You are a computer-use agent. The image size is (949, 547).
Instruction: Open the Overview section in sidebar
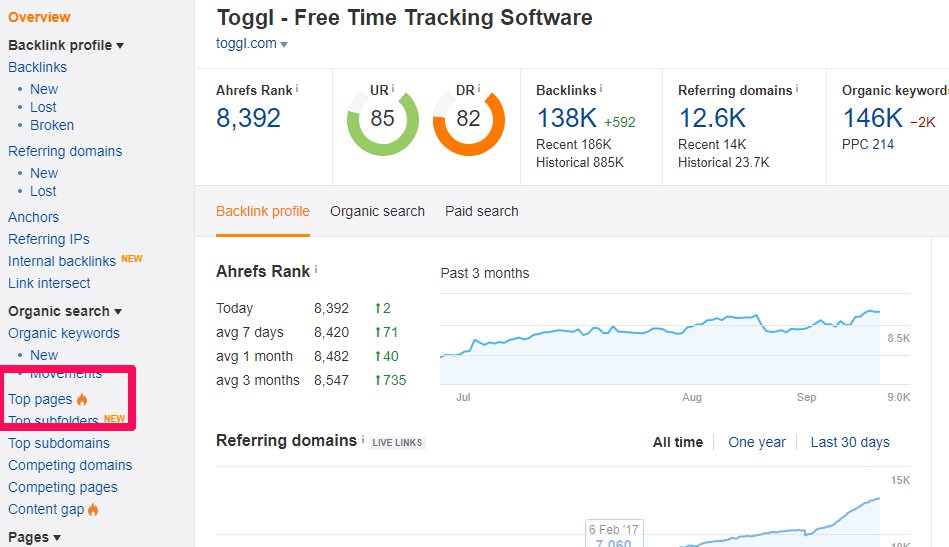tap(39, 17)
